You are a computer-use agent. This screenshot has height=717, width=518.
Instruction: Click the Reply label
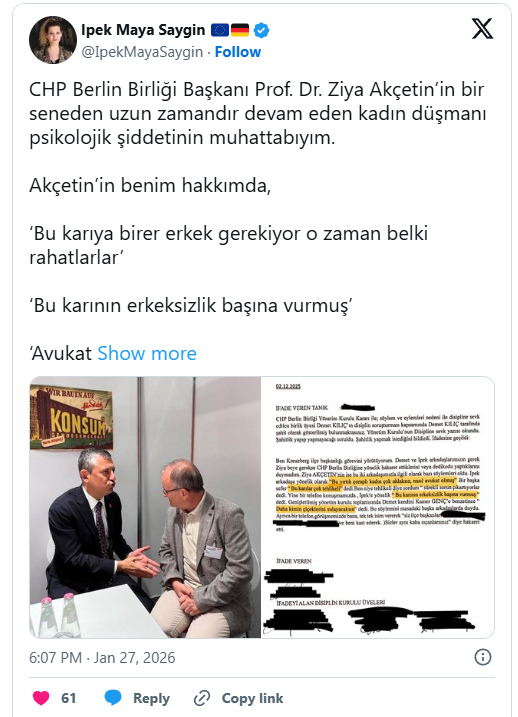tap(151, 698)
